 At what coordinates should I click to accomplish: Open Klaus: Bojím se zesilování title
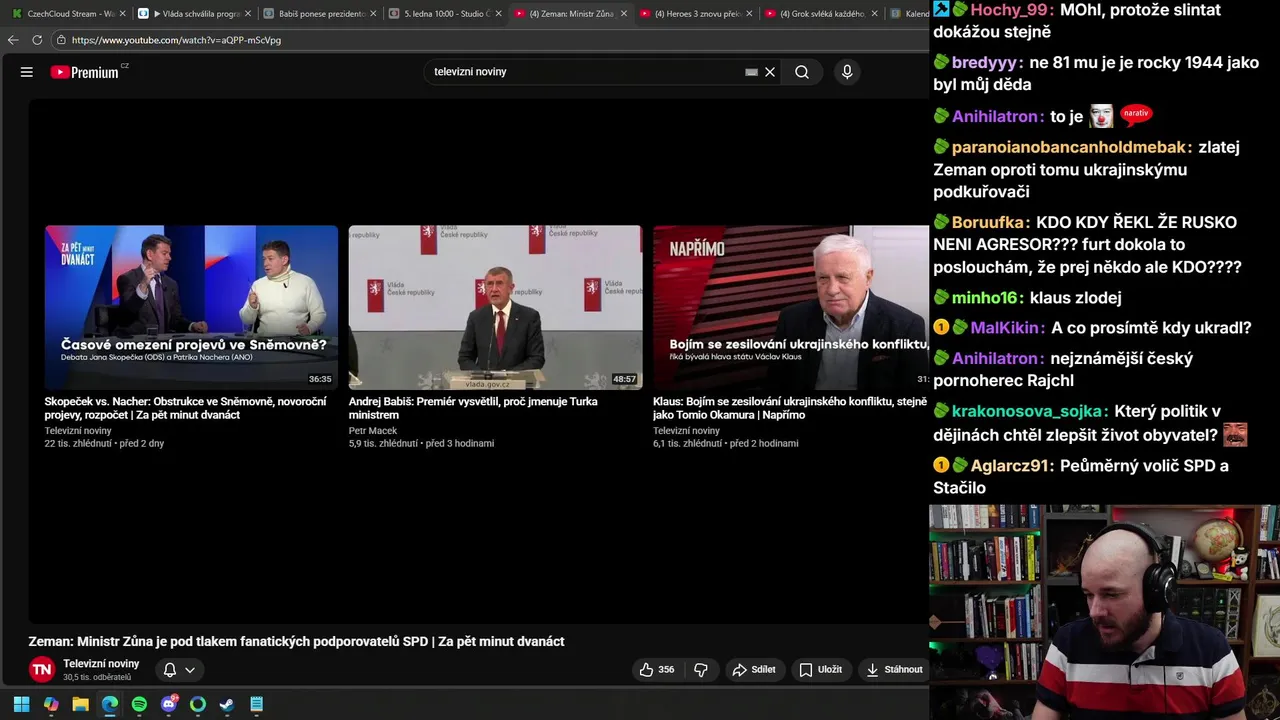tap(790, 408)
